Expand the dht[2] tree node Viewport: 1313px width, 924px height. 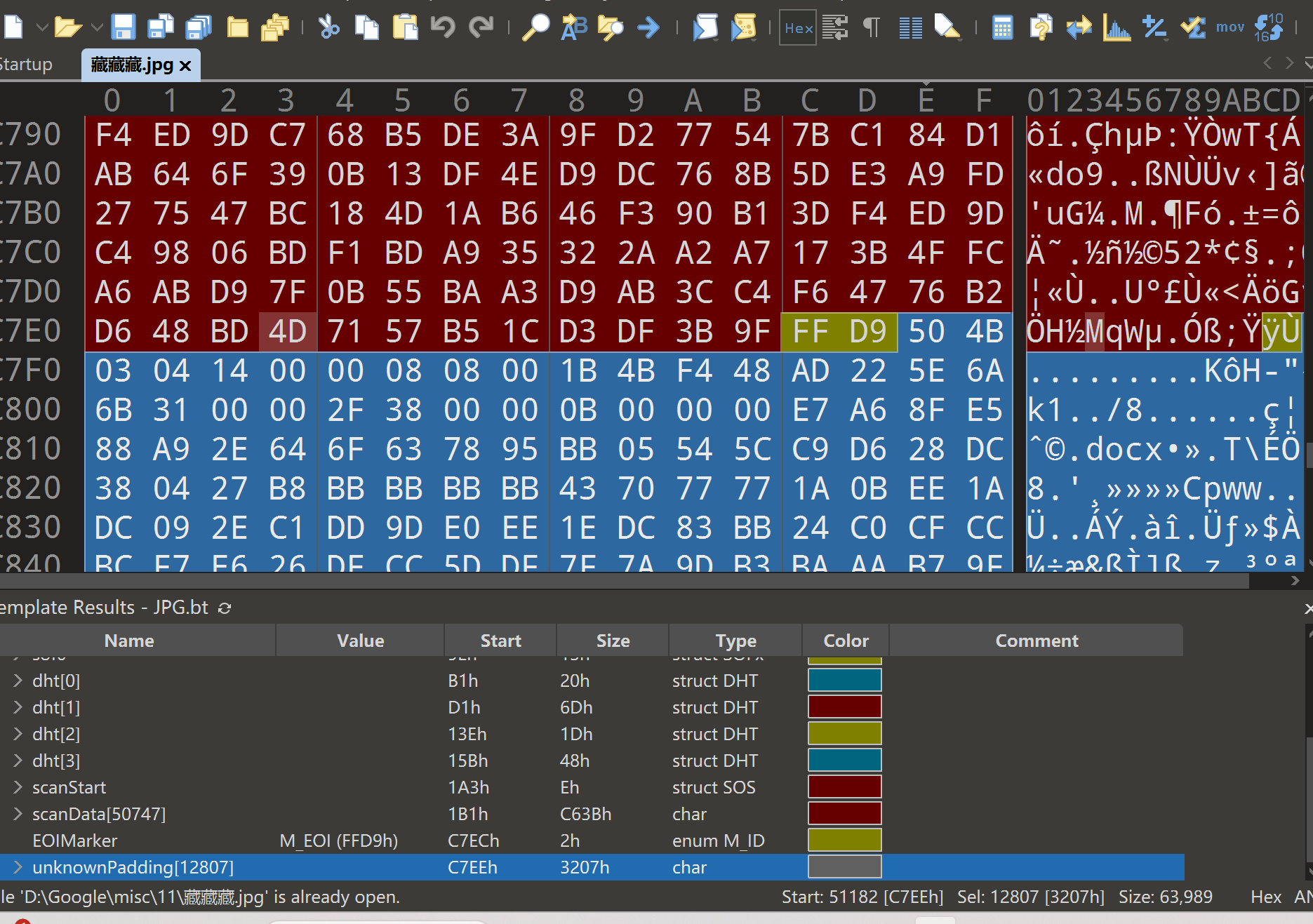click(18, 734)
